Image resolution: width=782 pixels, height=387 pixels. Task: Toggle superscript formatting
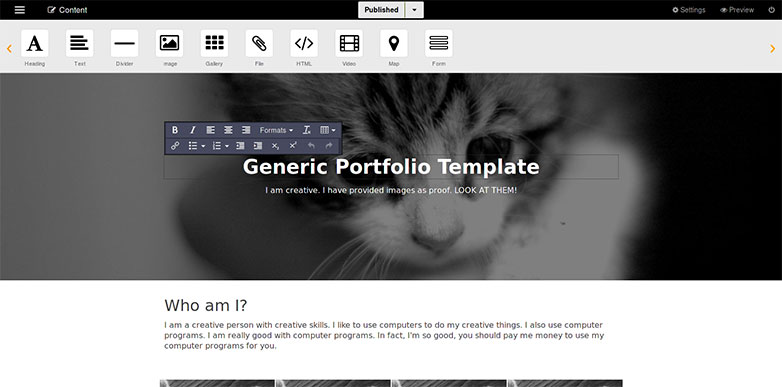(293, 146)
